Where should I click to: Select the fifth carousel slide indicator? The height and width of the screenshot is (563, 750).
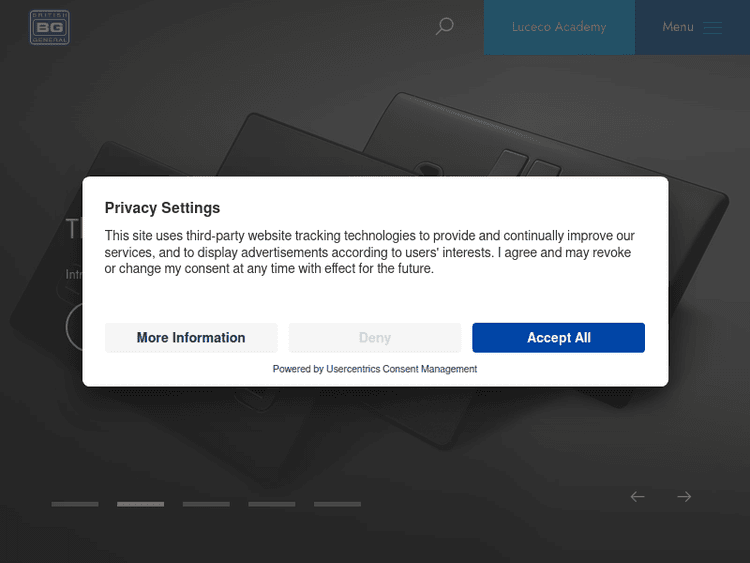337,504
